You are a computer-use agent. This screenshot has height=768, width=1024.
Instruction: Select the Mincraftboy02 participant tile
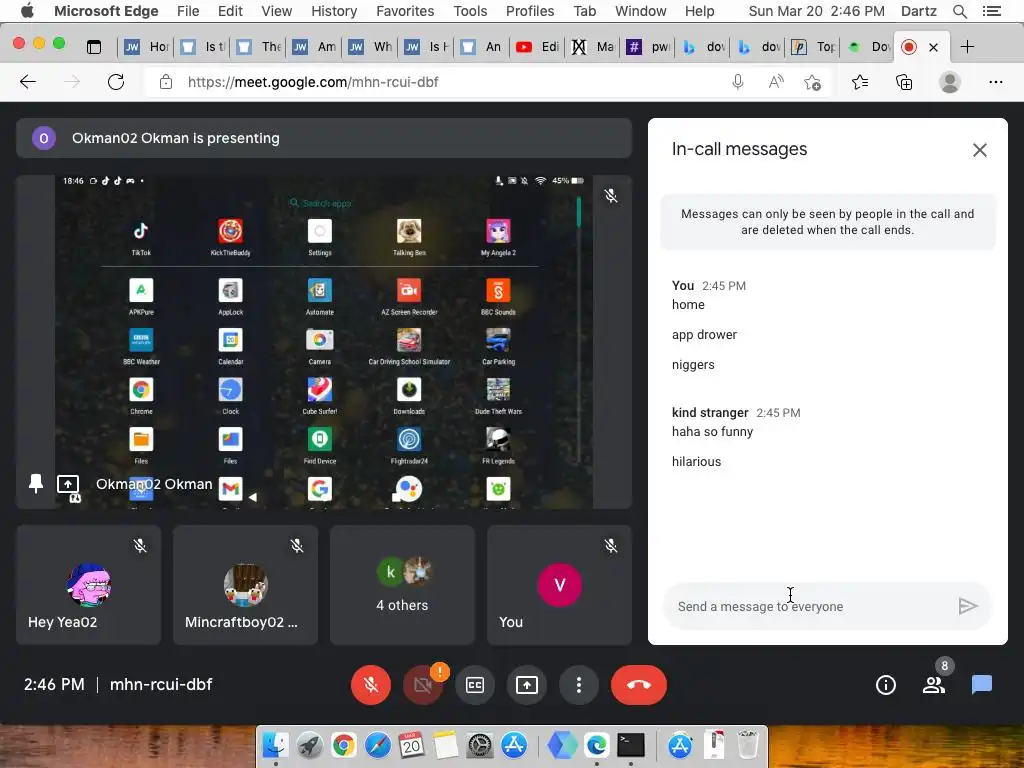(246, 584)
